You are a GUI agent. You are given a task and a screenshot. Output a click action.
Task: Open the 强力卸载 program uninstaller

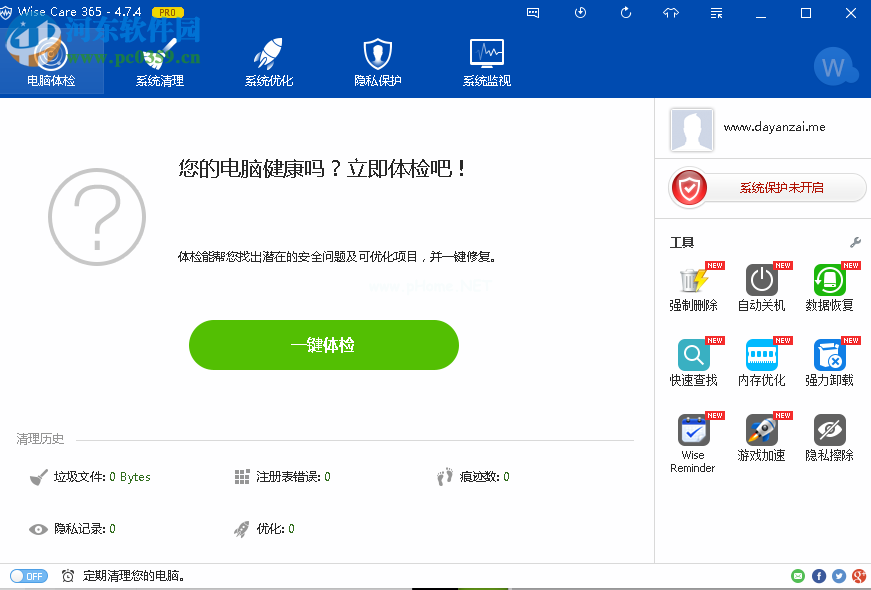point(829,356)
